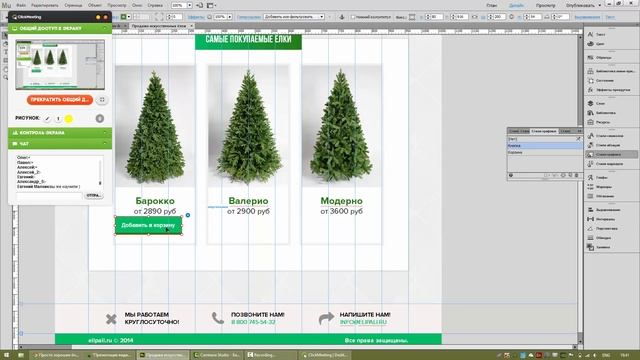Switch to План mode
640x360 pixels.
(492, 5)
